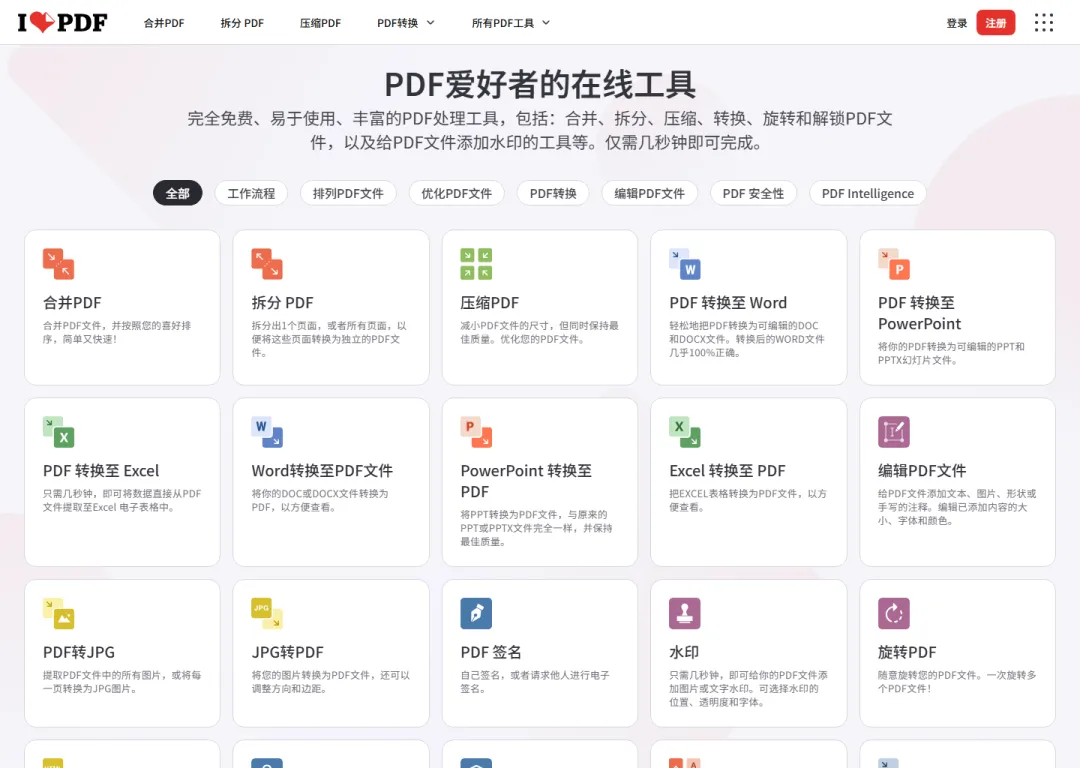Open the PDF 转换至 PowerPoint title
The width and height of the screenshot is (1080, 768).
coord(920,313)
